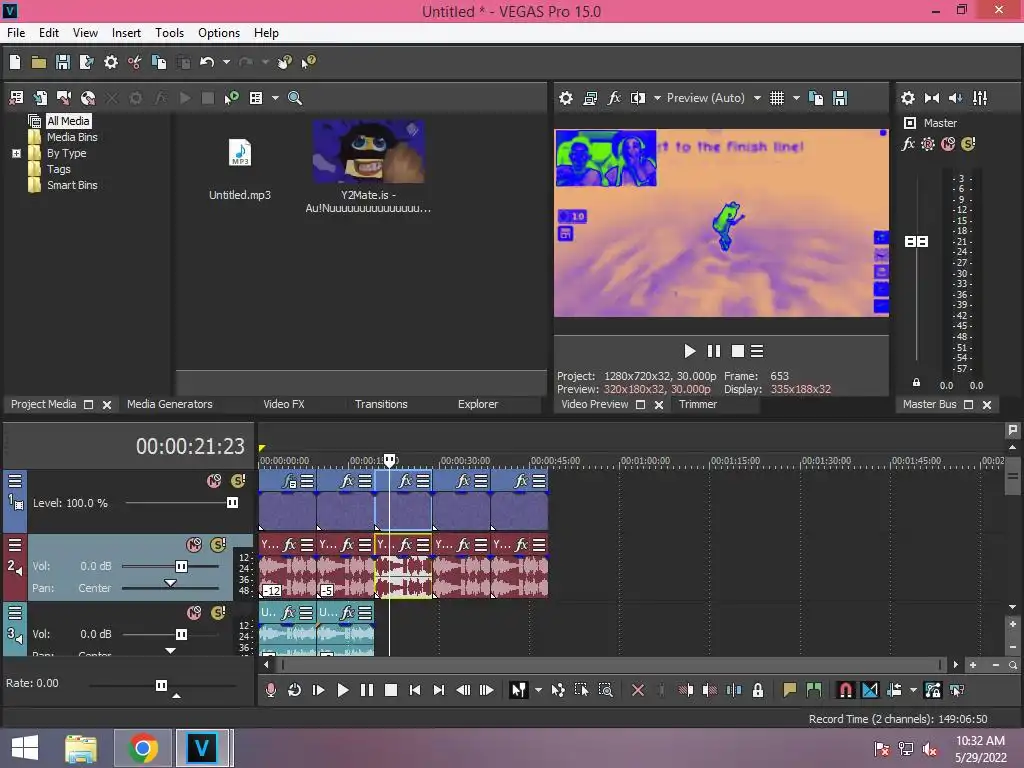Toggle Split Screen View icon
1024x768 pixels.
coord(637,98)
